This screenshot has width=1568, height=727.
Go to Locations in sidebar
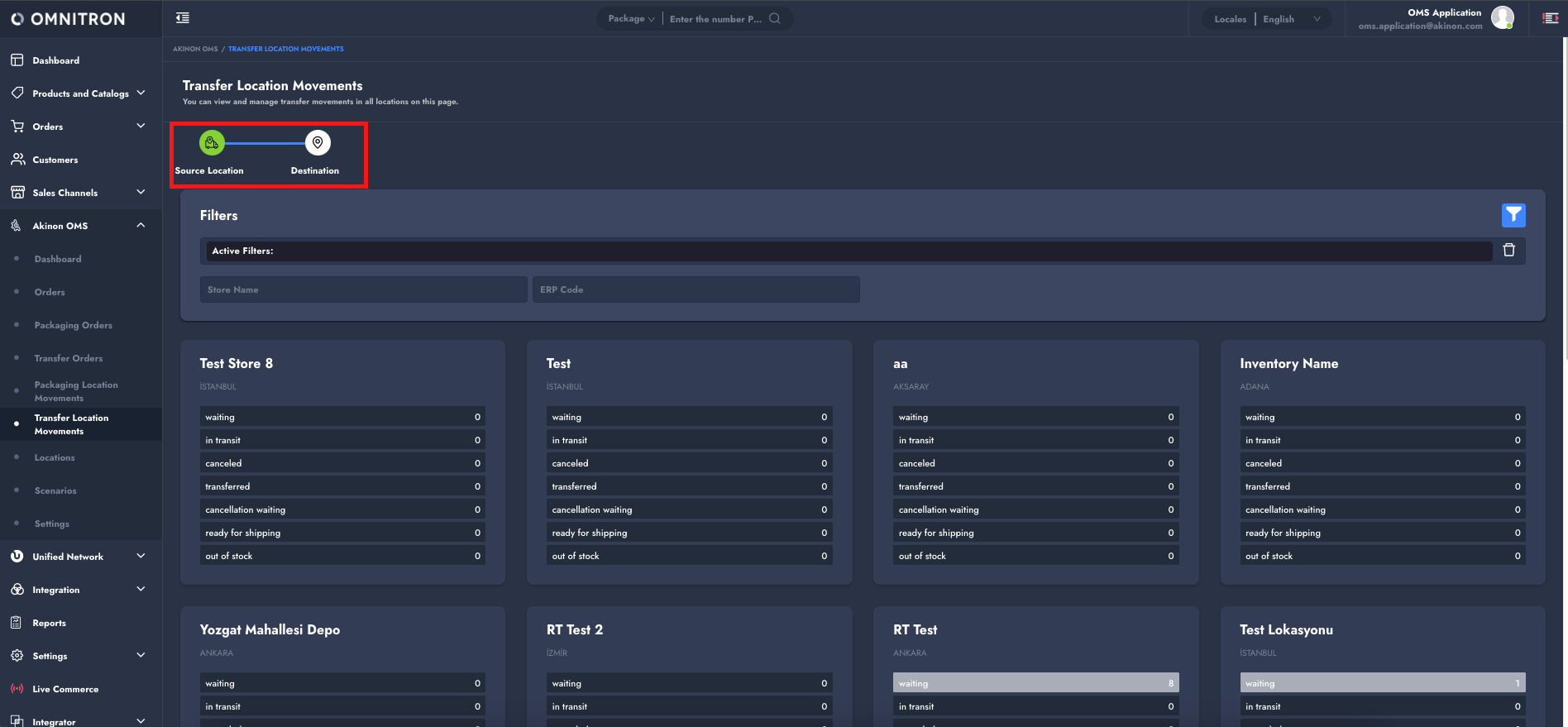[55, 457]
